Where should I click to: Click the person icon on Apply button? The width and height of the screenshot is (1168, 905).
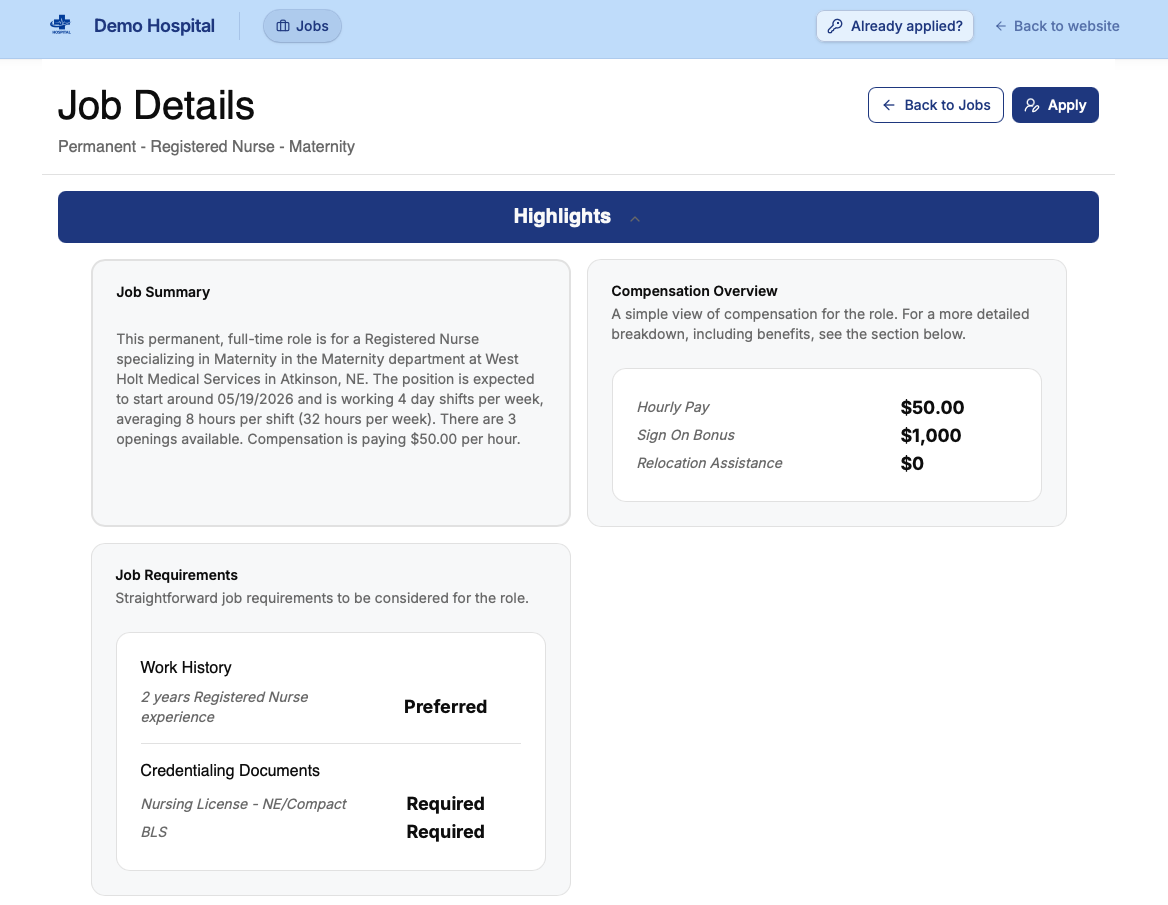[1032, 105]
